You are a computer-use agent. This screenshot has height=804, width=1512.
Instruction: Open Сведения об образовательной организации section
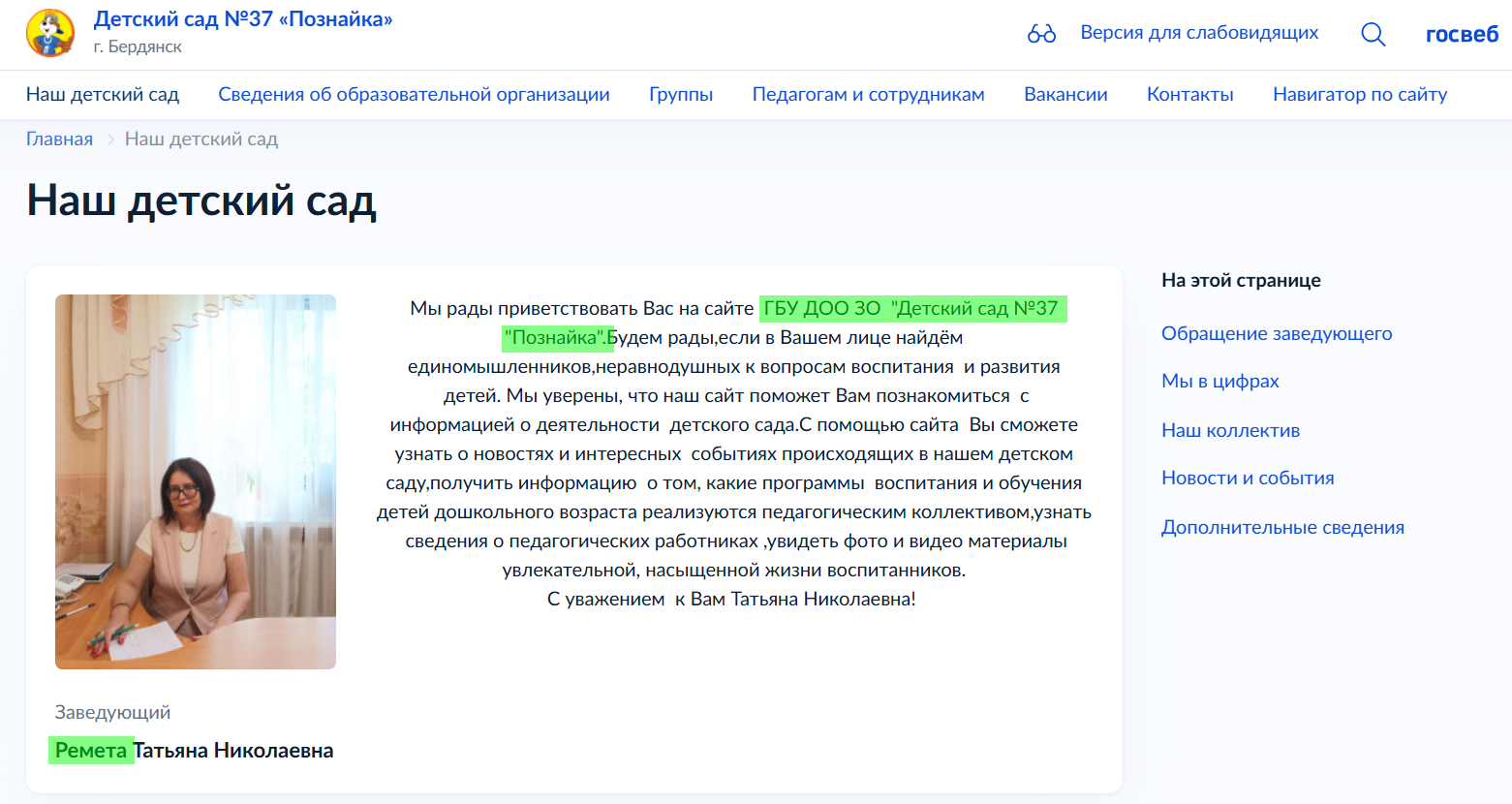pos(414,94)
